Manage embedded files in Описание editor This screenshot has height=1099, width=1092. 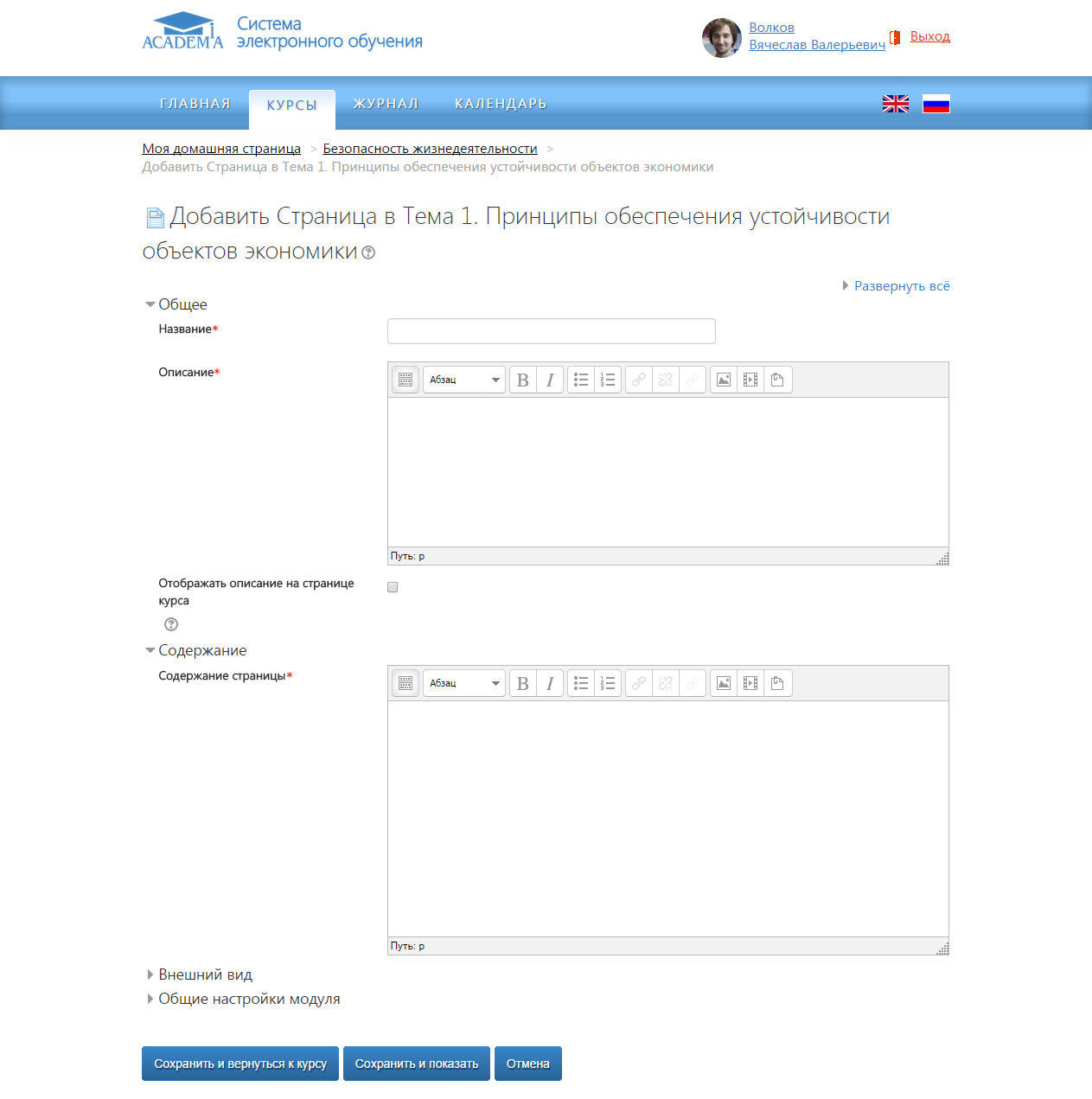click(x=777, y=380)
